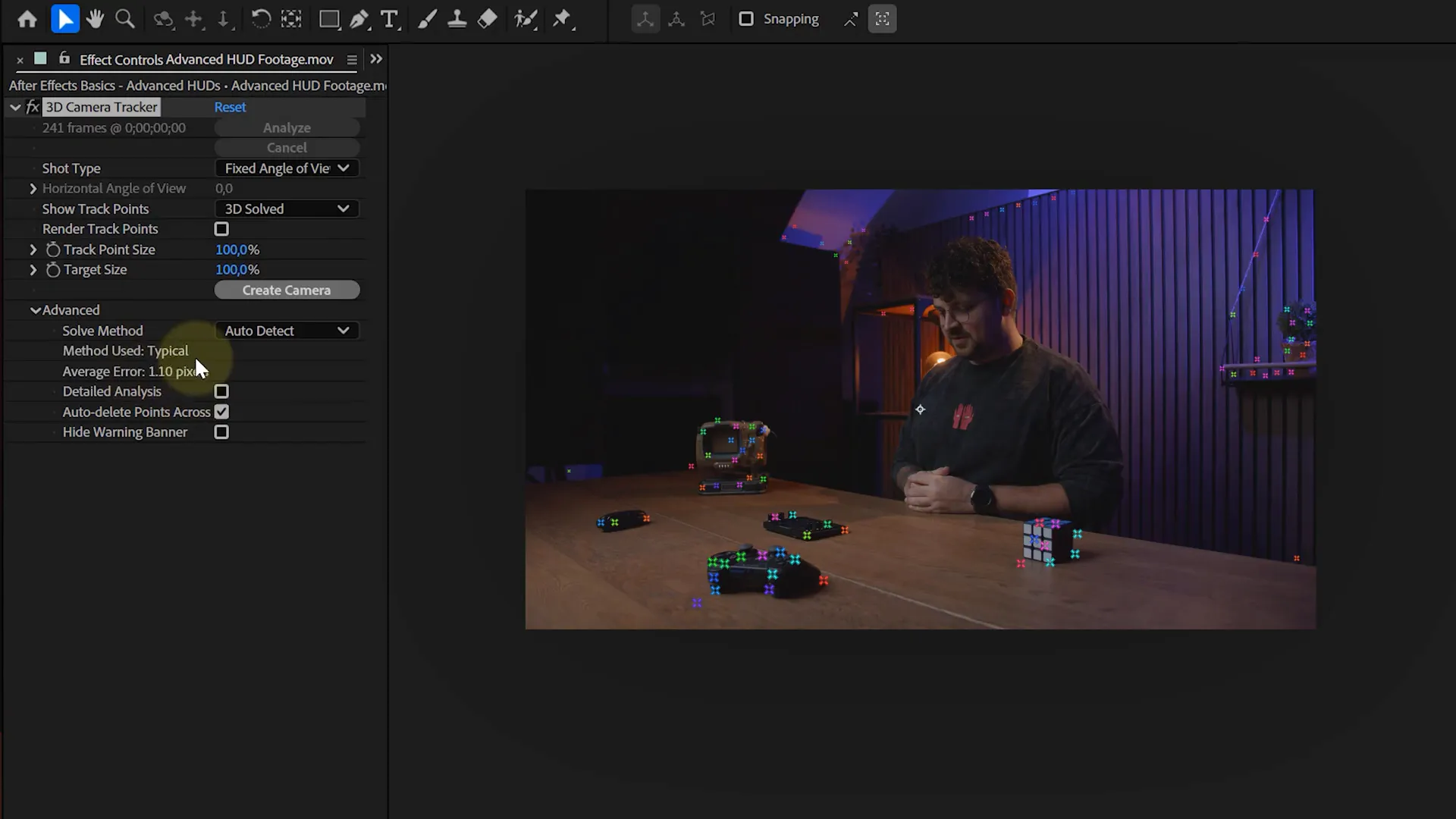
Task: Select the Rectangle shape tool
Action: (x=329, y=19)
